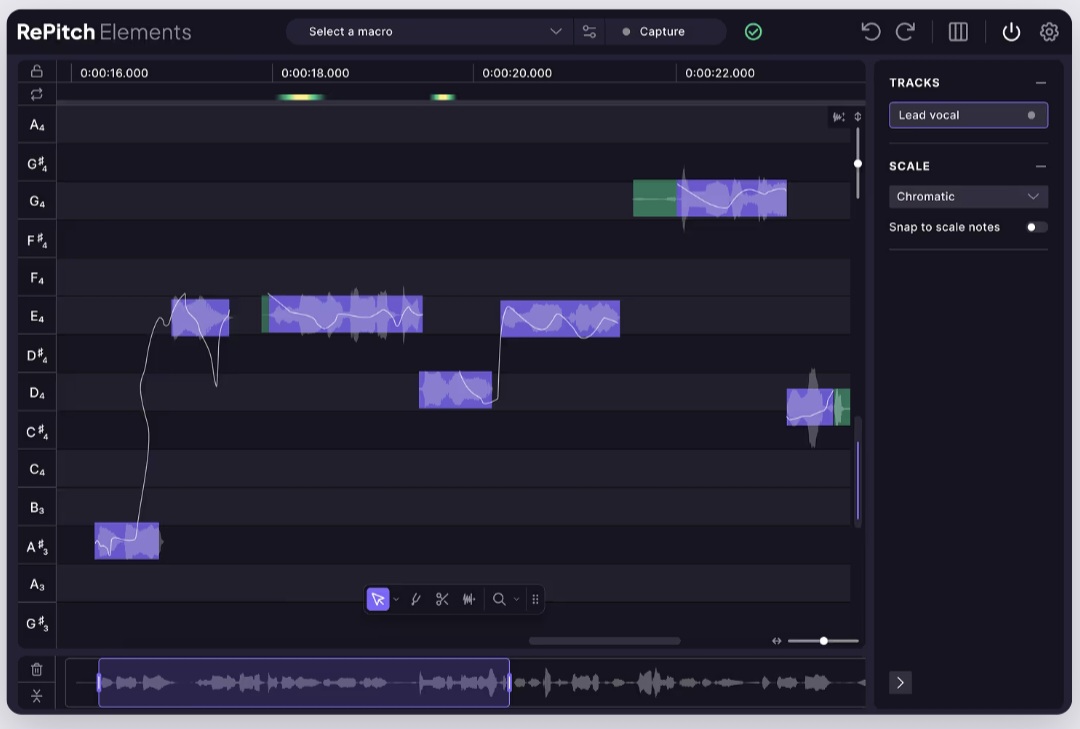Viewport: 1080px width, 729px height.
Task: Collapse the Tracks section
Action: pos(1041,83)
